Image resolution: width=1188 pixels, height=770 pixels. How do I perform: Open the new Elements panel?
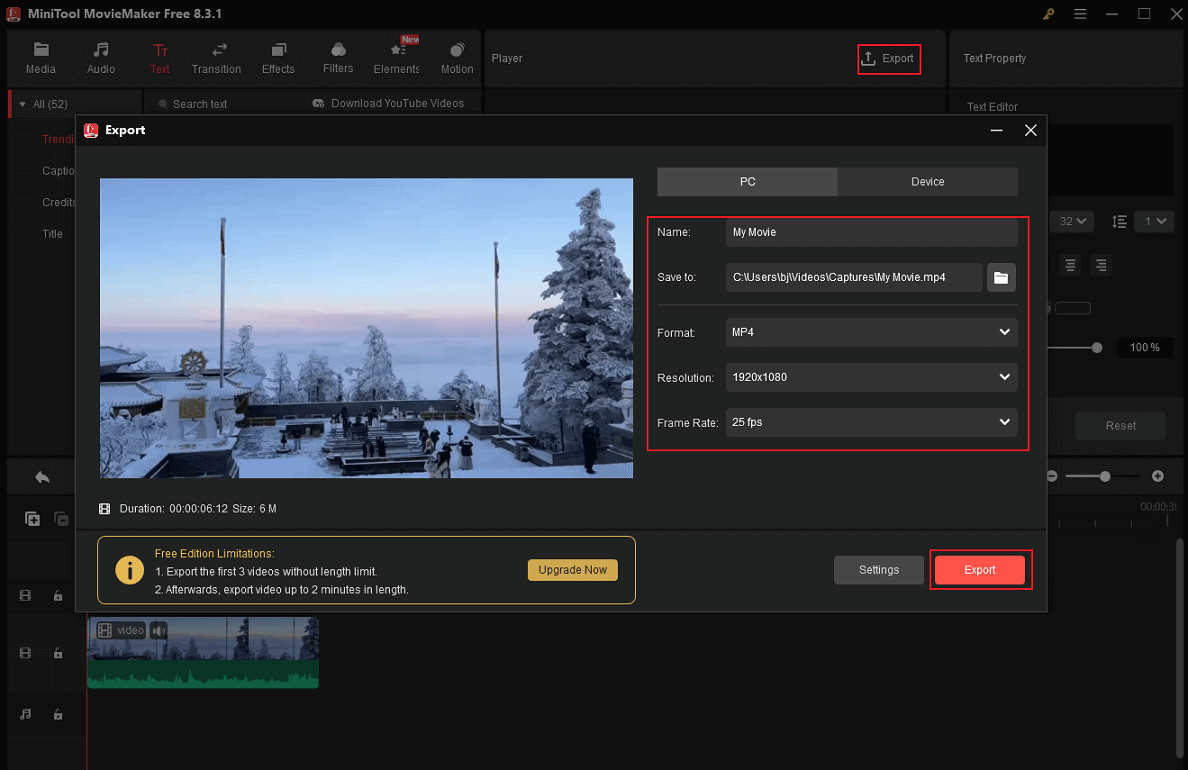[396, 56]
